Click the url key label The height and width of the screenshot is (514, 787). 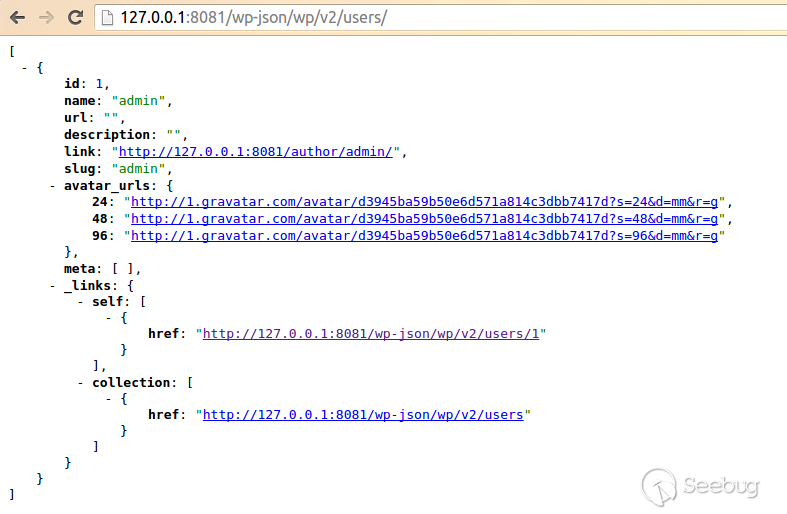coord(75,117)
